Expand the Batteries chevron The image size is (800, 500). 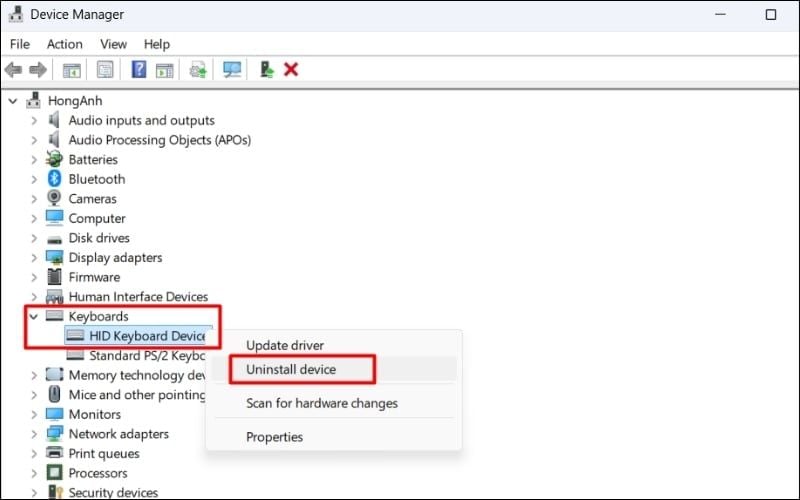34,160
